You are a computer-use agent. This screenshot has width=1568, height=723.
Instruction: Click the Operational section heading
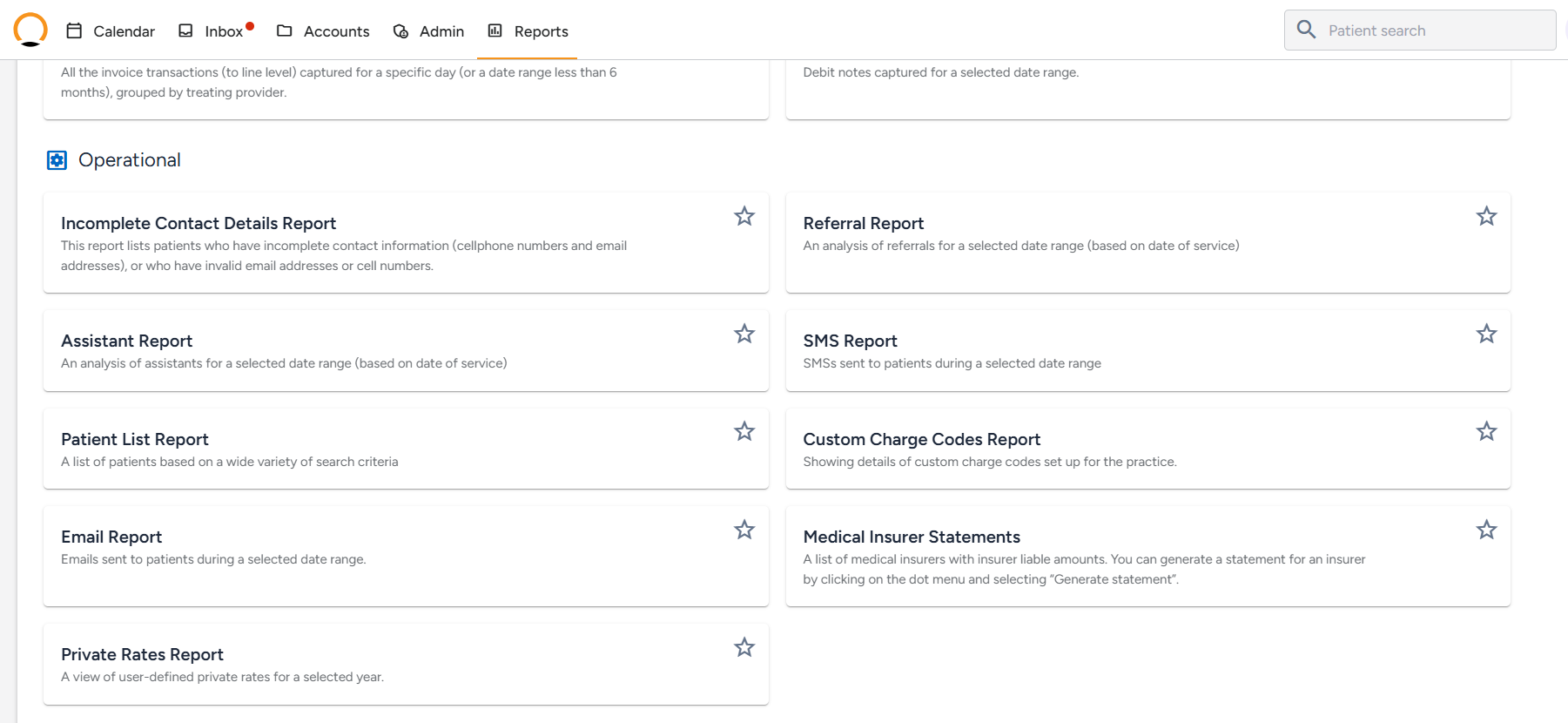click(x=130, y=160)
